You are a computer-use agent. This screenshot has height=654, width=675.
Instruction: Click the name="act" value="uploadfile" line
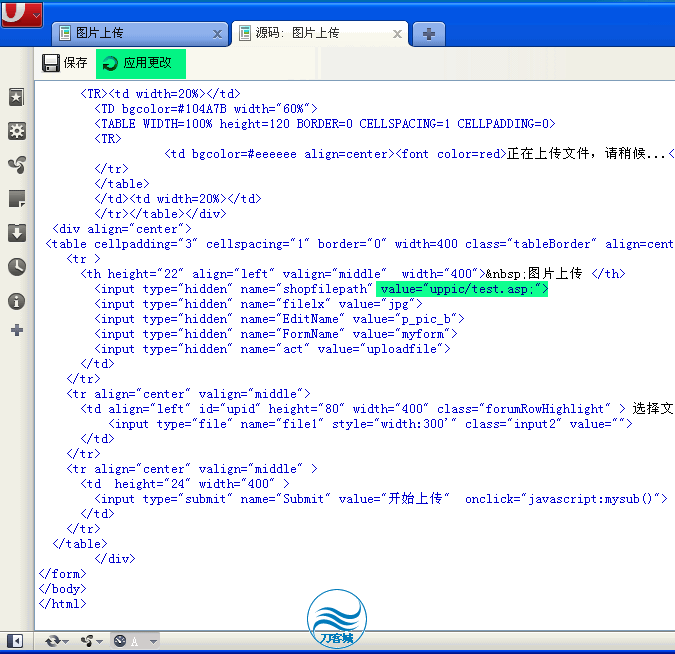tap(272, 349)
